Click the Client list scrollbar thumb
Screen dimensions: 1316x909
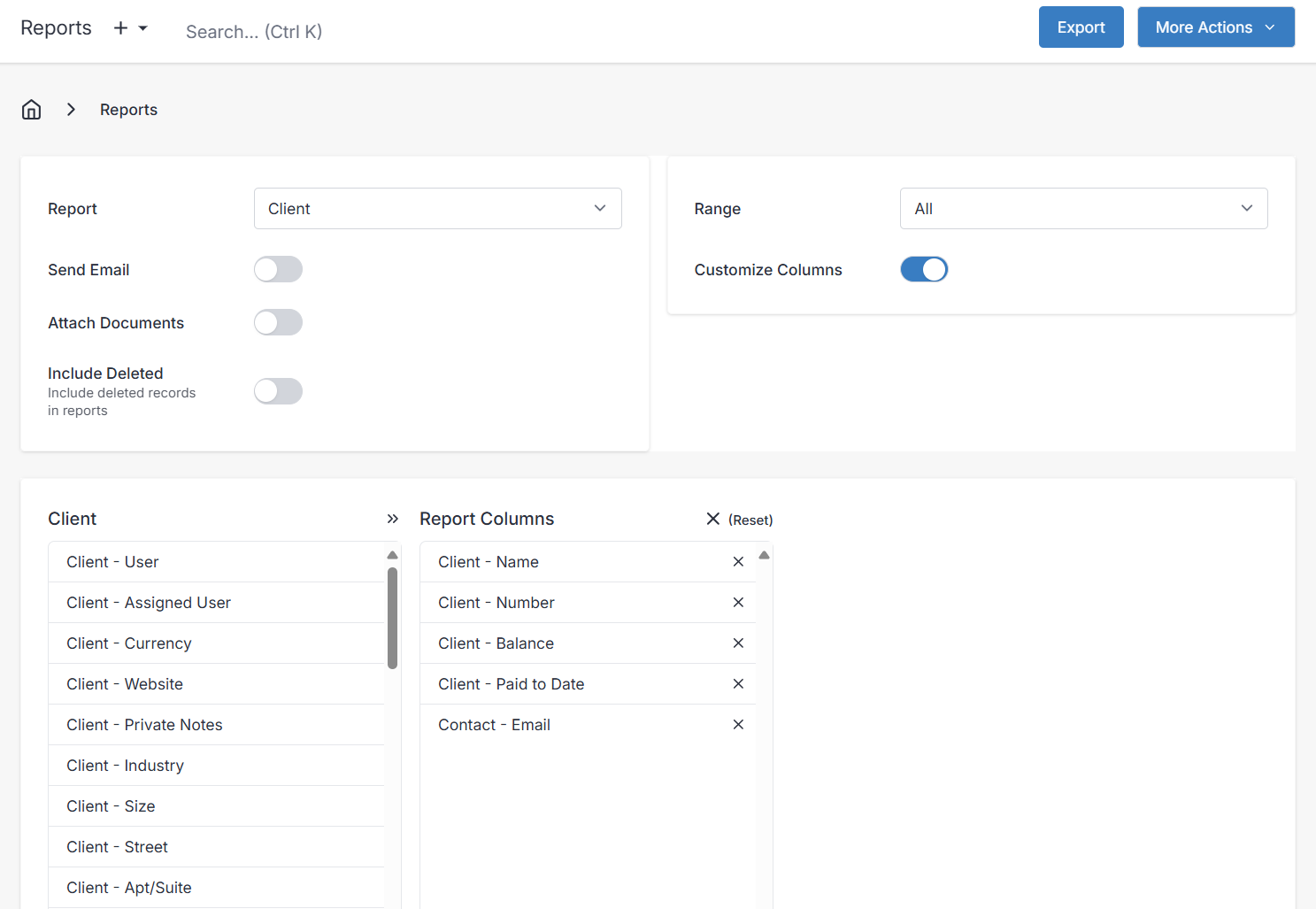point(392,618)
